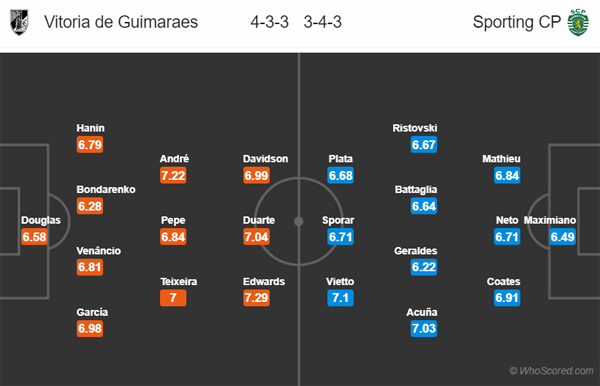
Task: Select Vietto's 7.1 rating badge
Action: (x=341, y=298)
